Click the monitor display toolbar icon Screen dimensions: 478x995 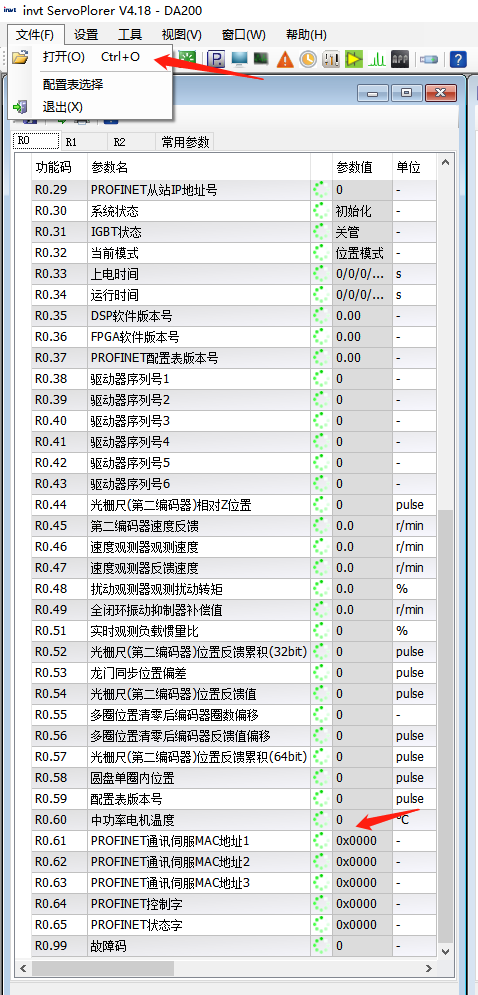click(x=239, y=60)
